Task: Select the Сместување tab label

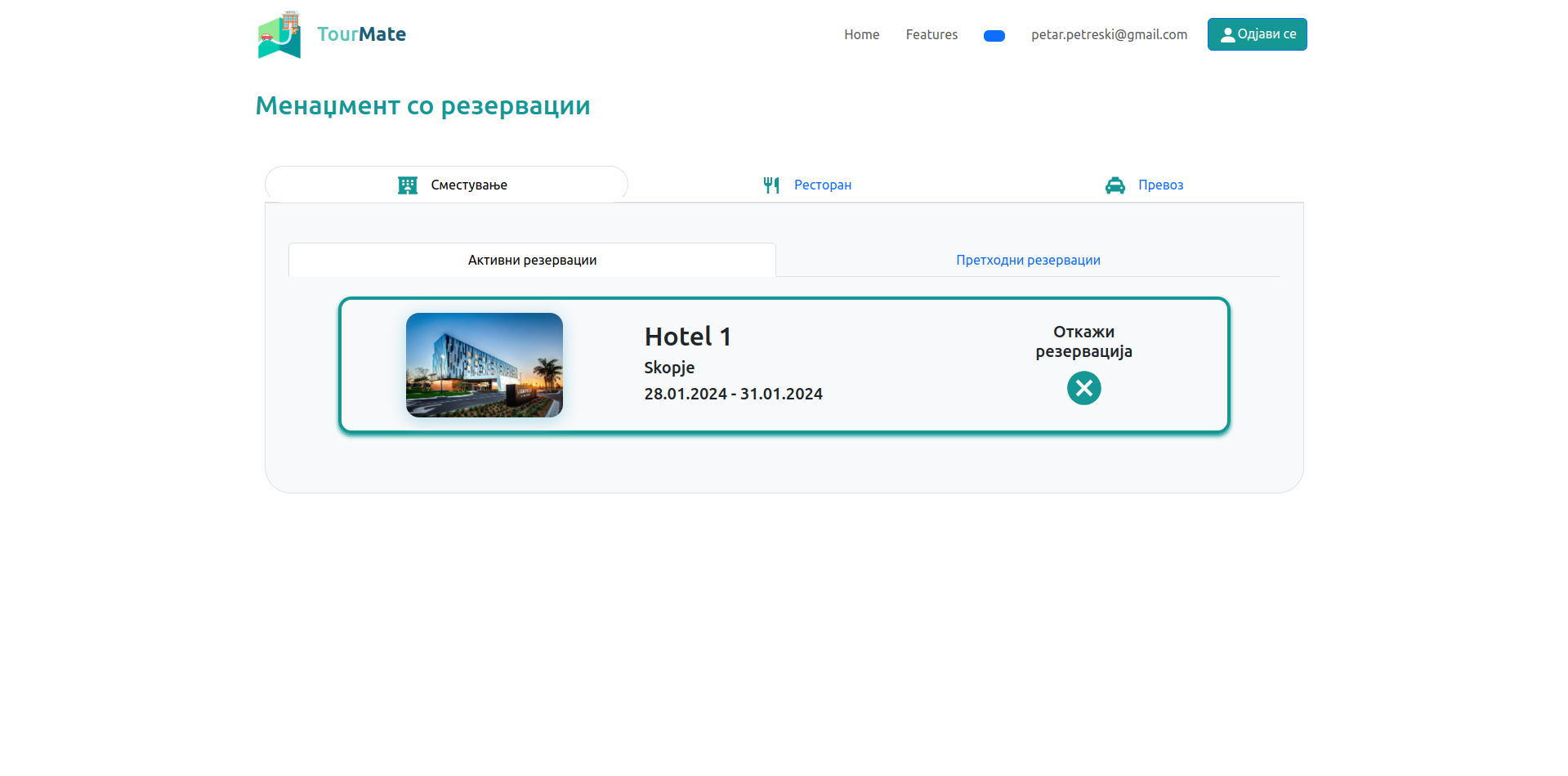Action: [469, 185]
